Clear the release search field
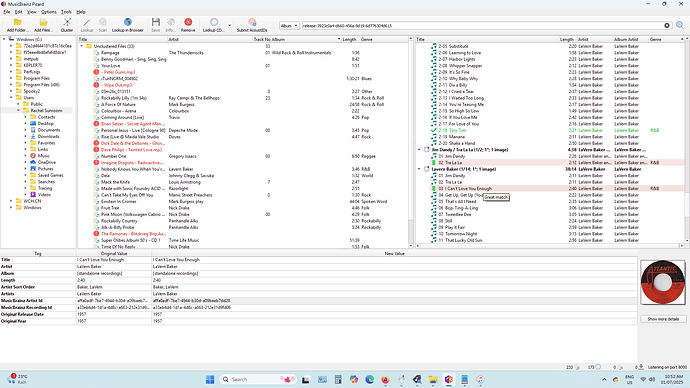 [x=667, y=26]
